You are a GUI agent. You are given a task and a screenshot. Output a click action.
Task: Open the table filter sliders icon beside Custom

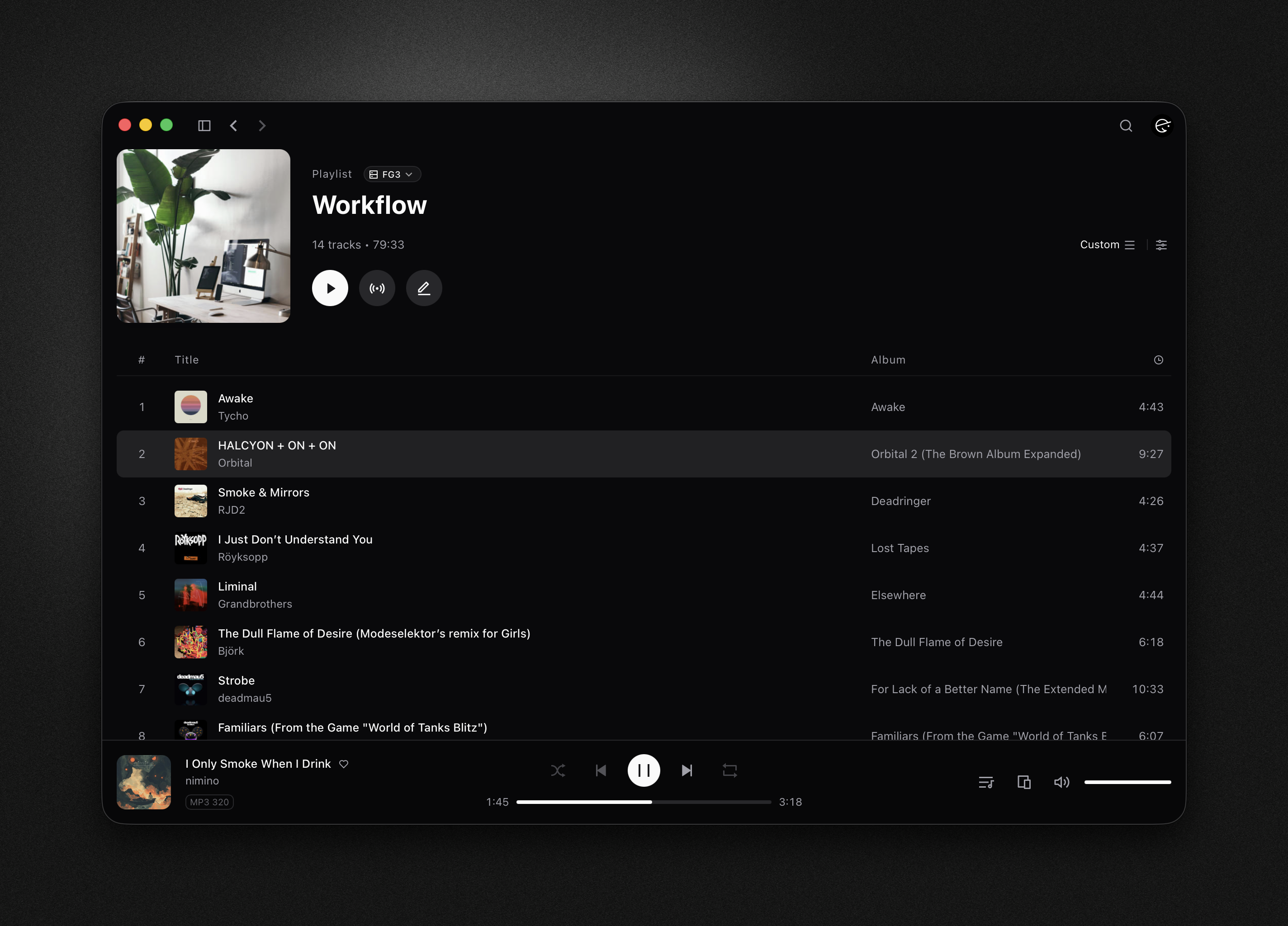pos(1161,245)
